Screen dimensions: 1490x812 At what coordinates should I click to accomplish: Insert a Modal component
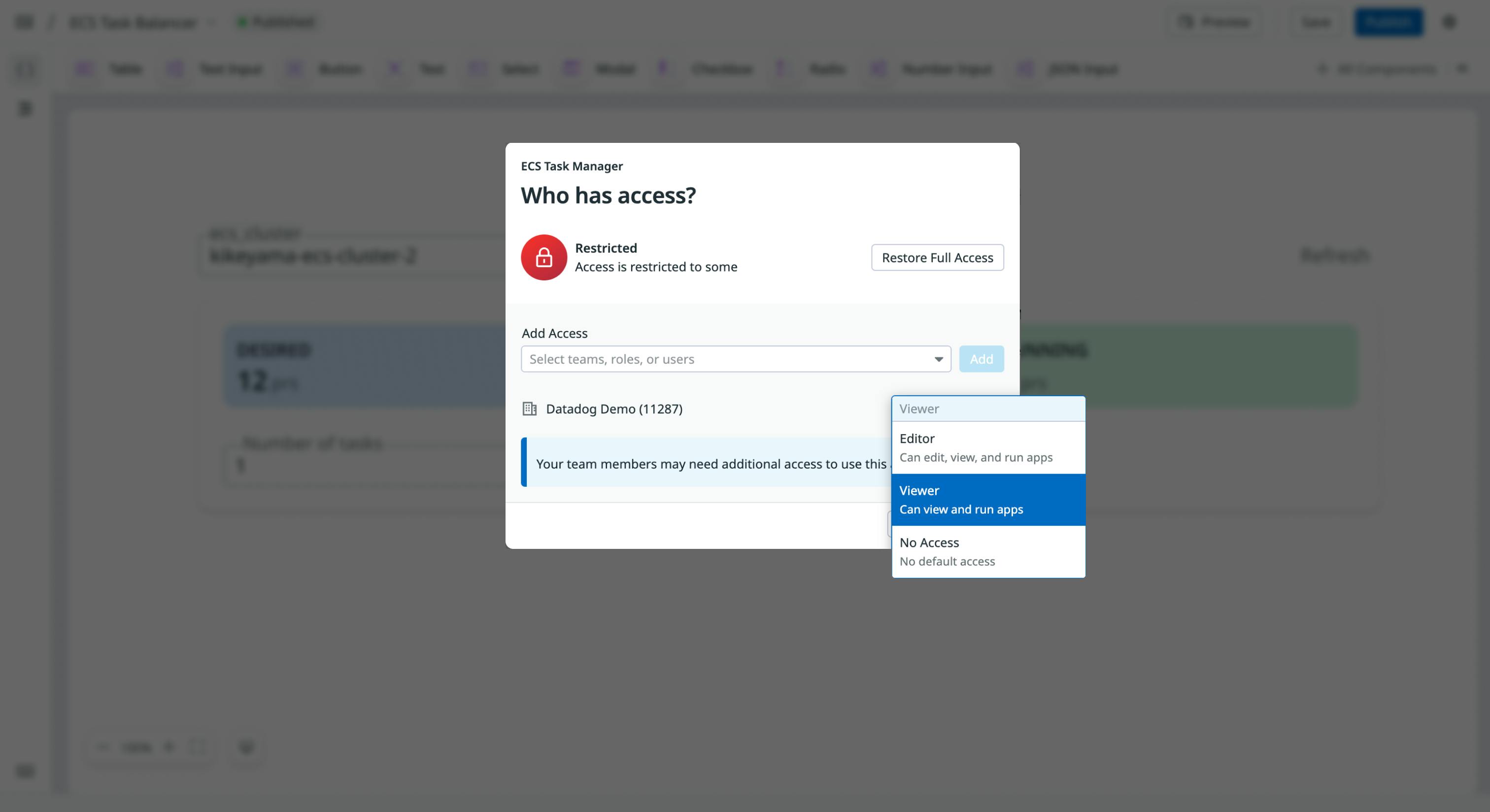[x=571, y=68]
